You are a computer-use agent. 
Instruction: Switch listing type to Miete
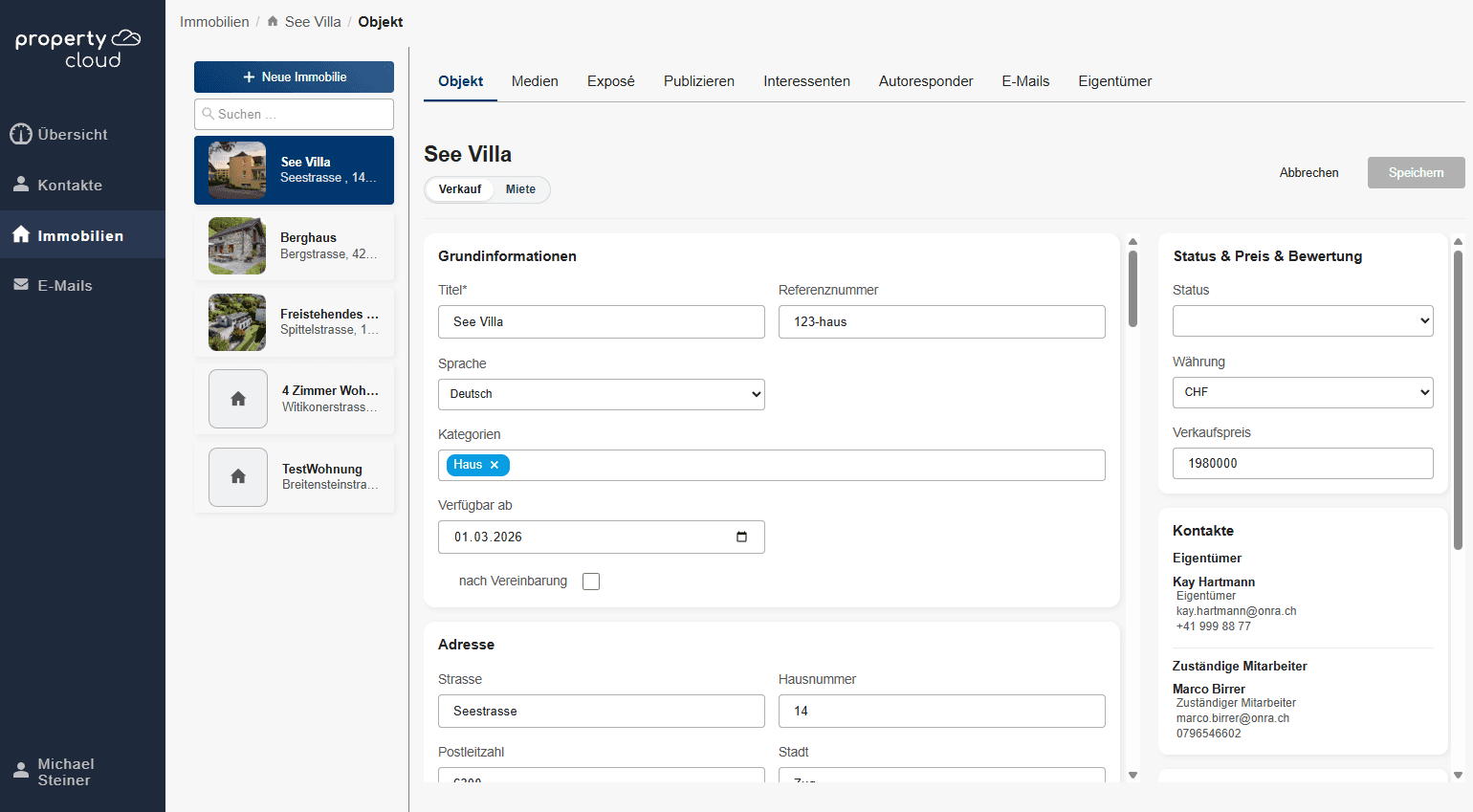click(520, 189)
